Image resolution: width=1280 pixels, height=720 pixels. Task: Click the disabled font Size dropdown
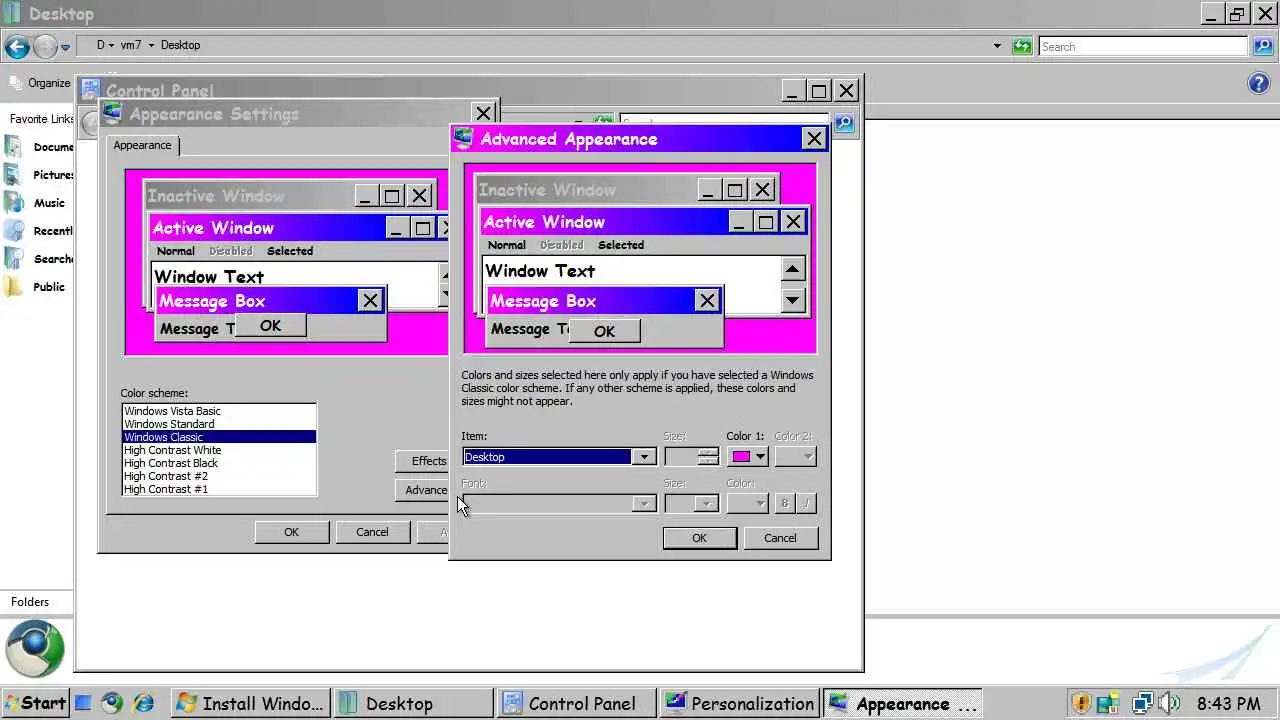pos(691,503)
